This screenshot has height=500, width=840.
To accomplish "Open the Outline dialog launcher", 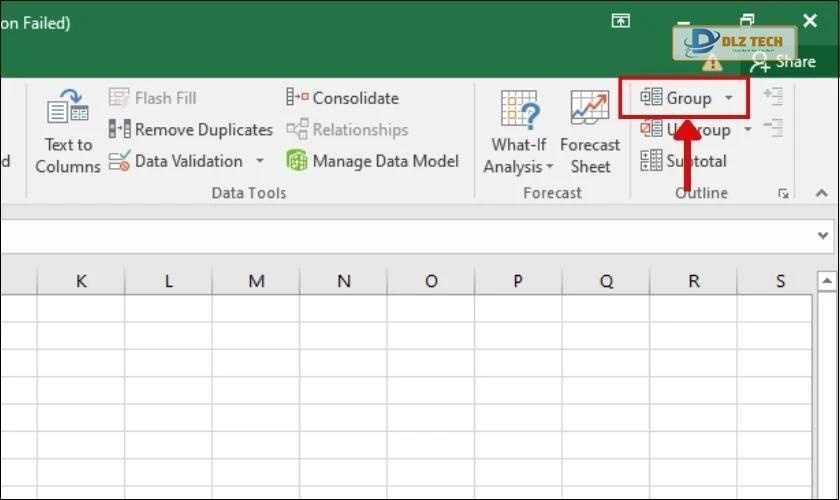I will click(785, 193).
